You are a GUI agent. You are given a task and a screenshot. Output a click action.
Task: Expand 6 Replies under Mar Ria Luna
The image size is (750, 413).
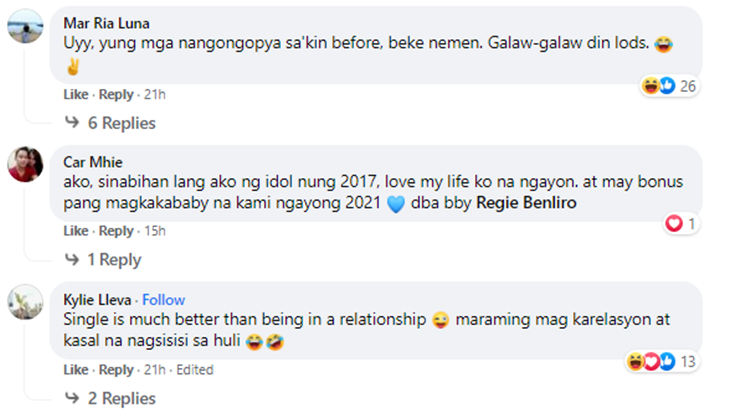[118, 123]
